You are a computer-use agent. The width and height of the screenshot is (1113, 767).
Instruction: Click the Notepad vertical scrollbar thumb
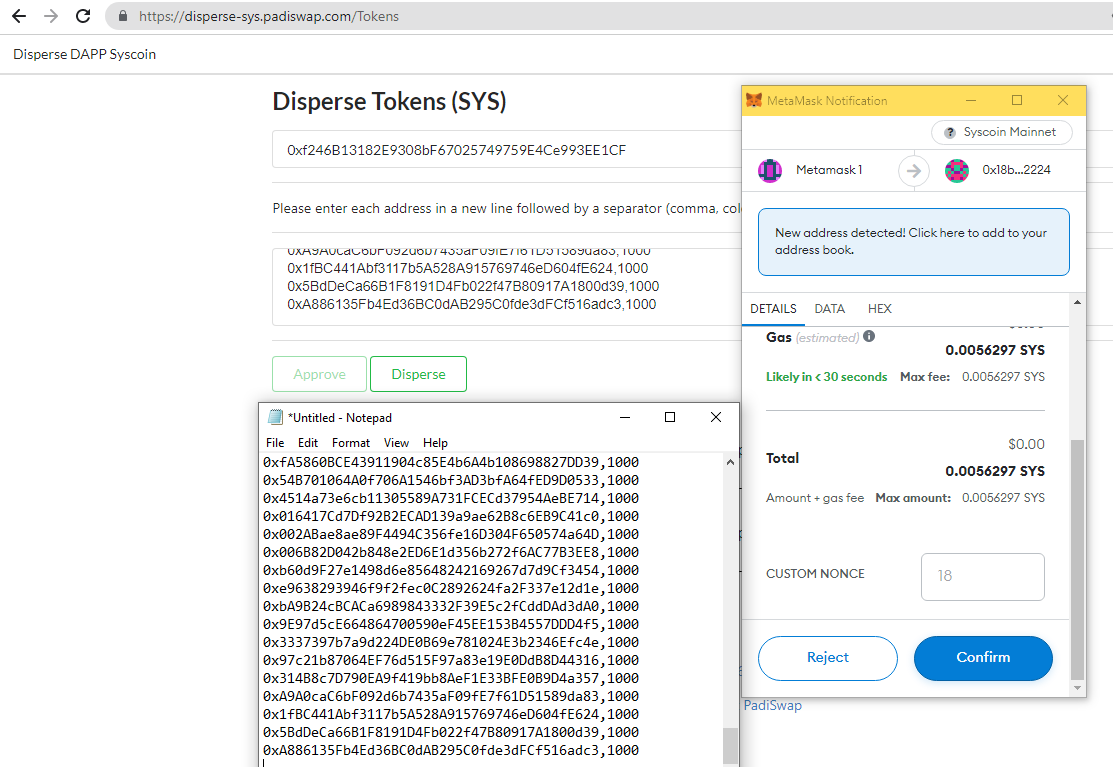(730, 746)
